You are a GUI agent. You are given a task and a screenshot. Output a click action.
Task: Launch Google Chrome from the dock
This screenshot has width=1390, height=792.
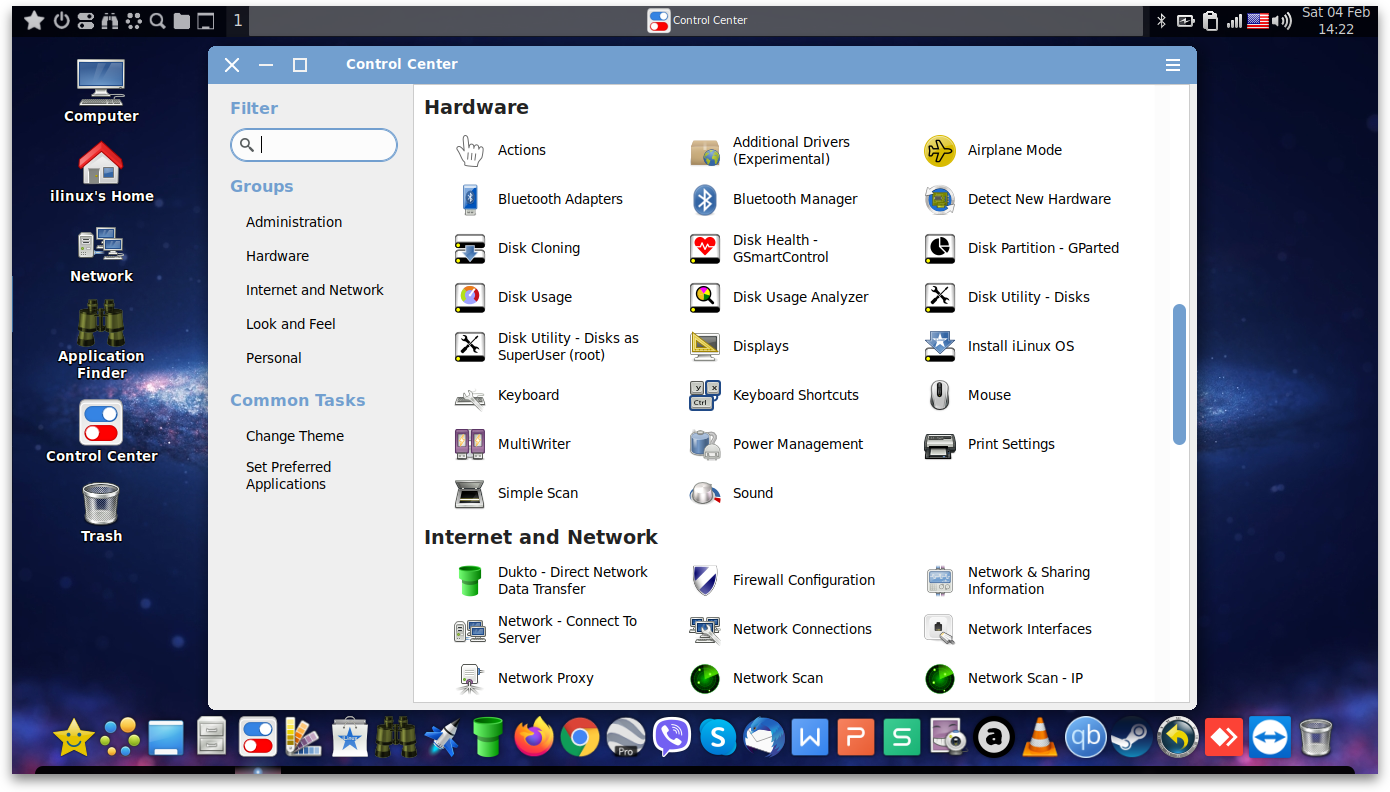[x=580, y=739]
